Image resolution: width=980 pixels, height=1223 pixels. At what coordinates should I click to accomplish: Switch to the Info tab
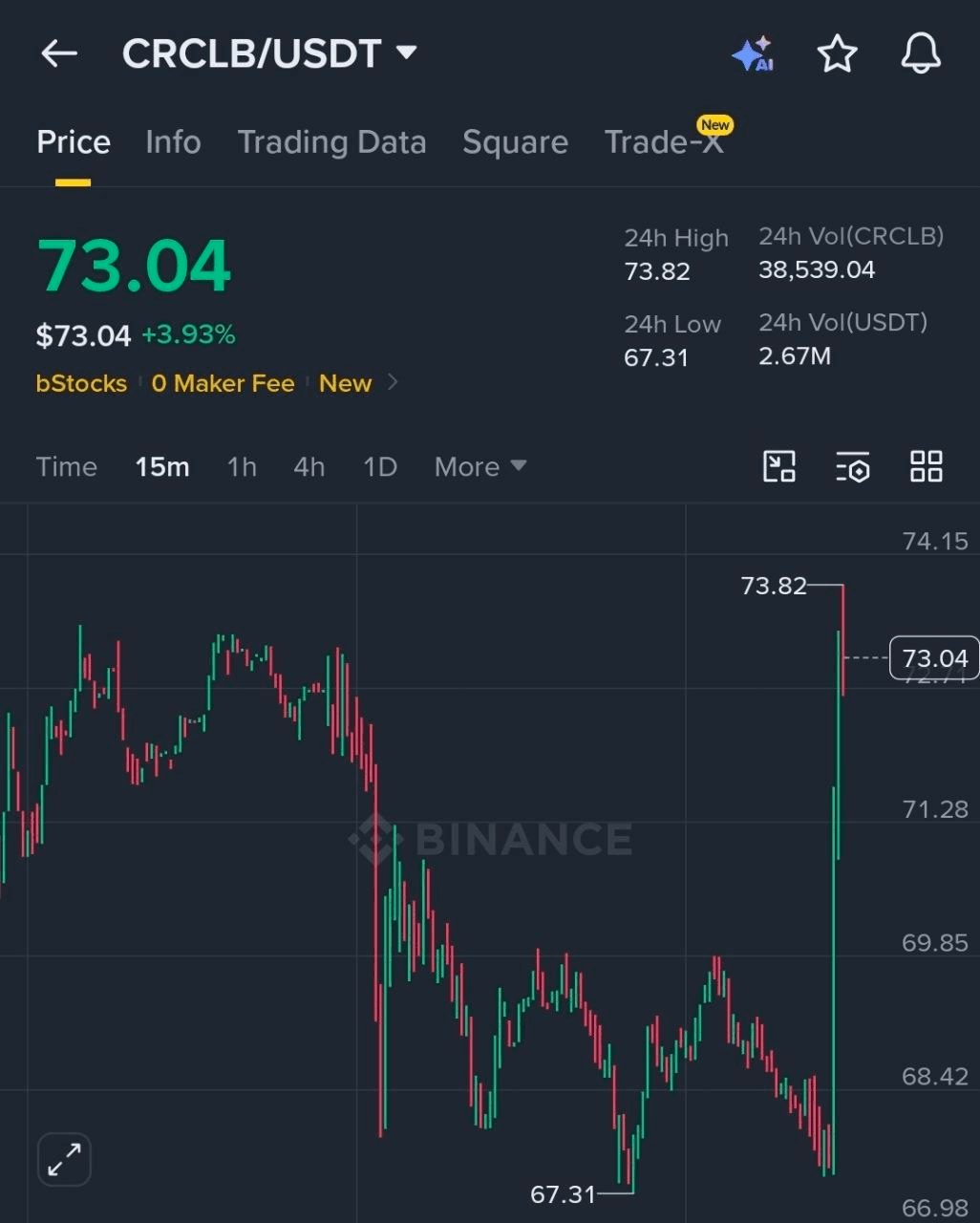coord(173,142)
